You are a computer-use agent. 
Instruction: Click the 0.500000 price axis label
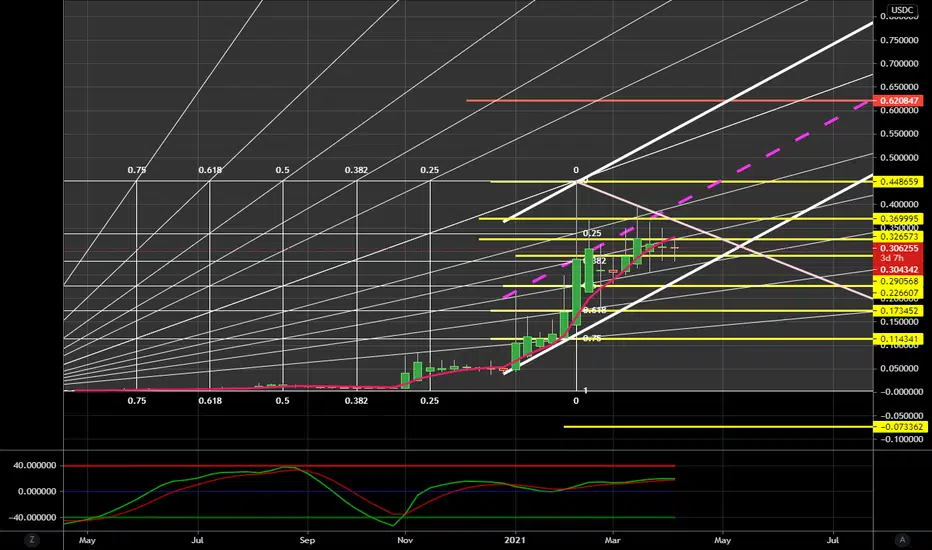point(899,158)
